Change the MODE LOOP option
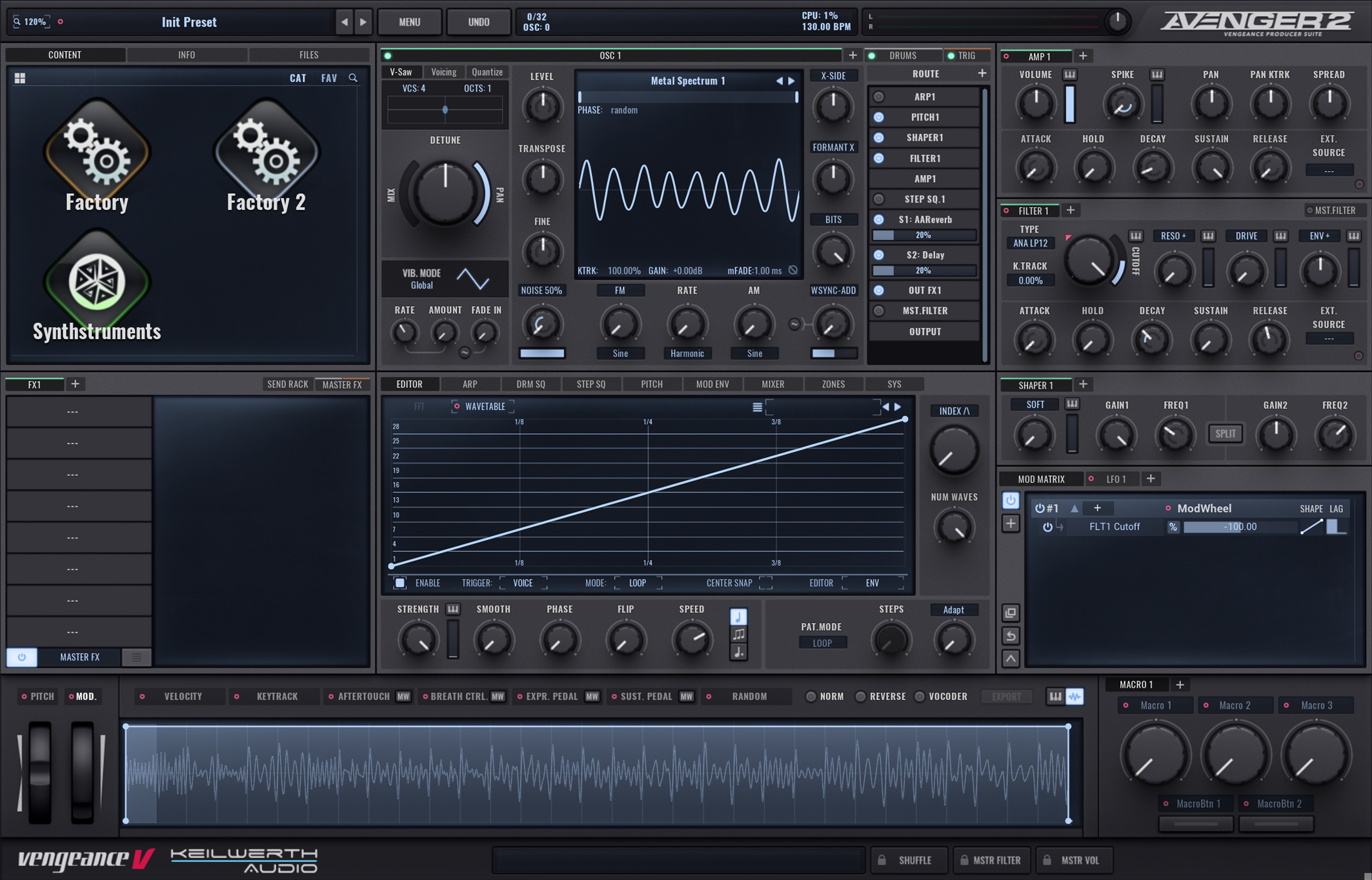 point(638,583)
